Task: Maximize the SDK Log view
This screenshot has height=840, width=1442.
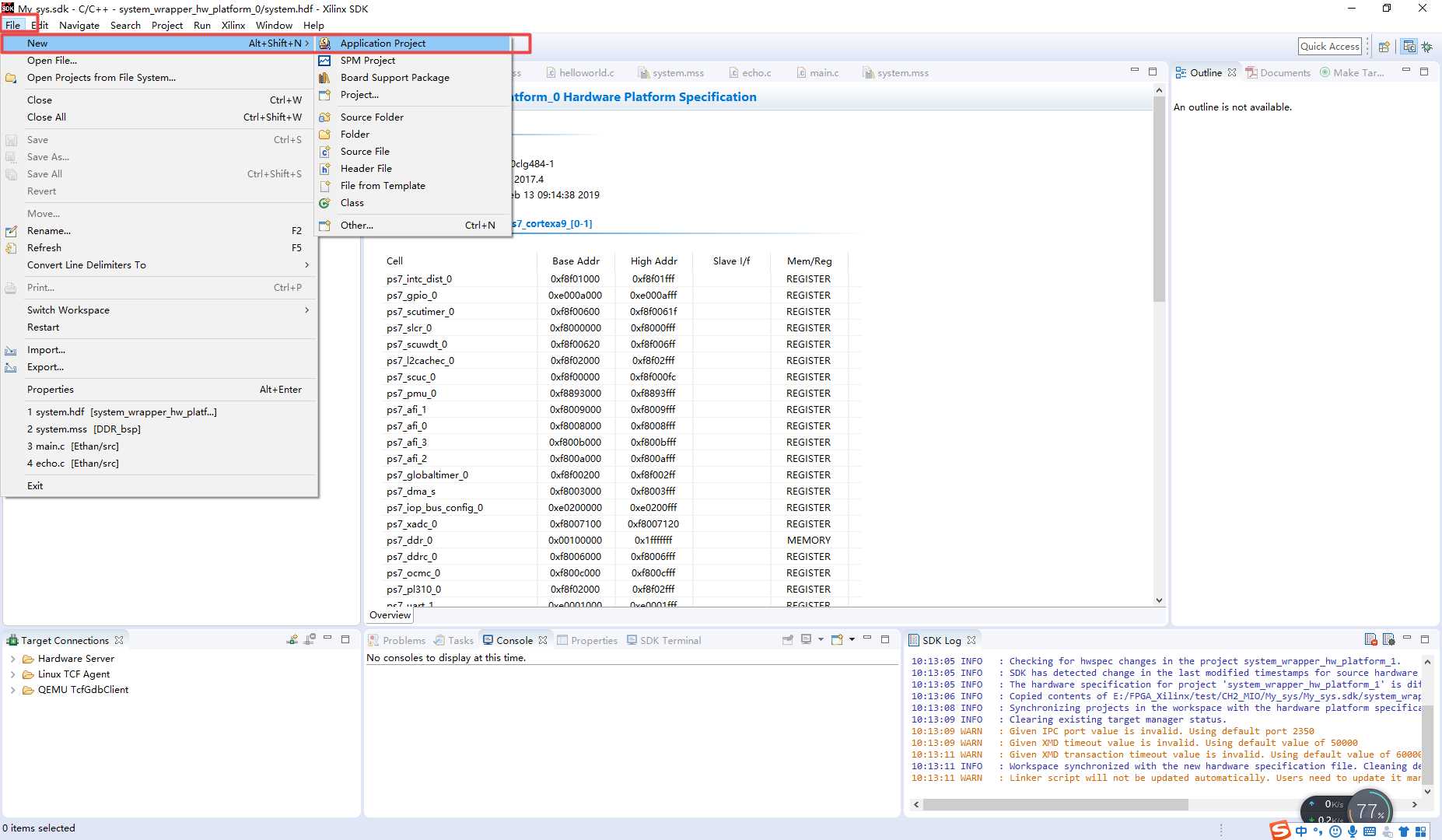Action: click(x=1425, y=639)
